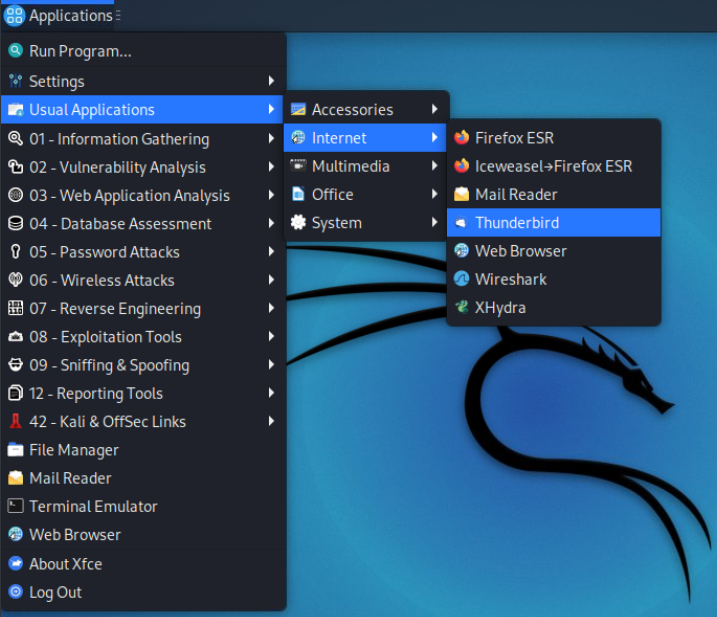This screenshot has width=717, height=617.
Task: Select 06 - Wireless Attacks category
Action: pos(102,281)
